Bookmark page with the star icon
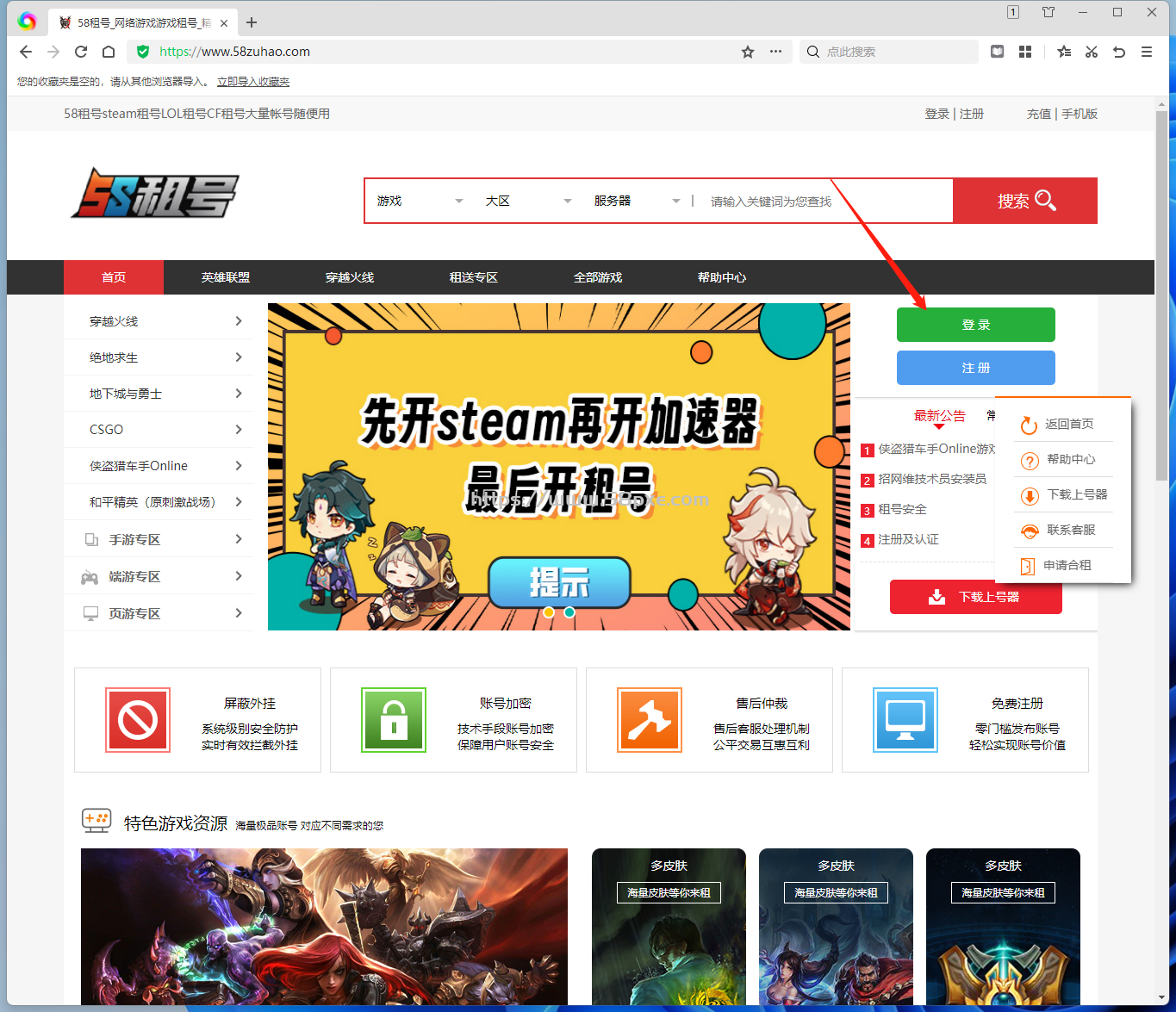 coord(748,52)
